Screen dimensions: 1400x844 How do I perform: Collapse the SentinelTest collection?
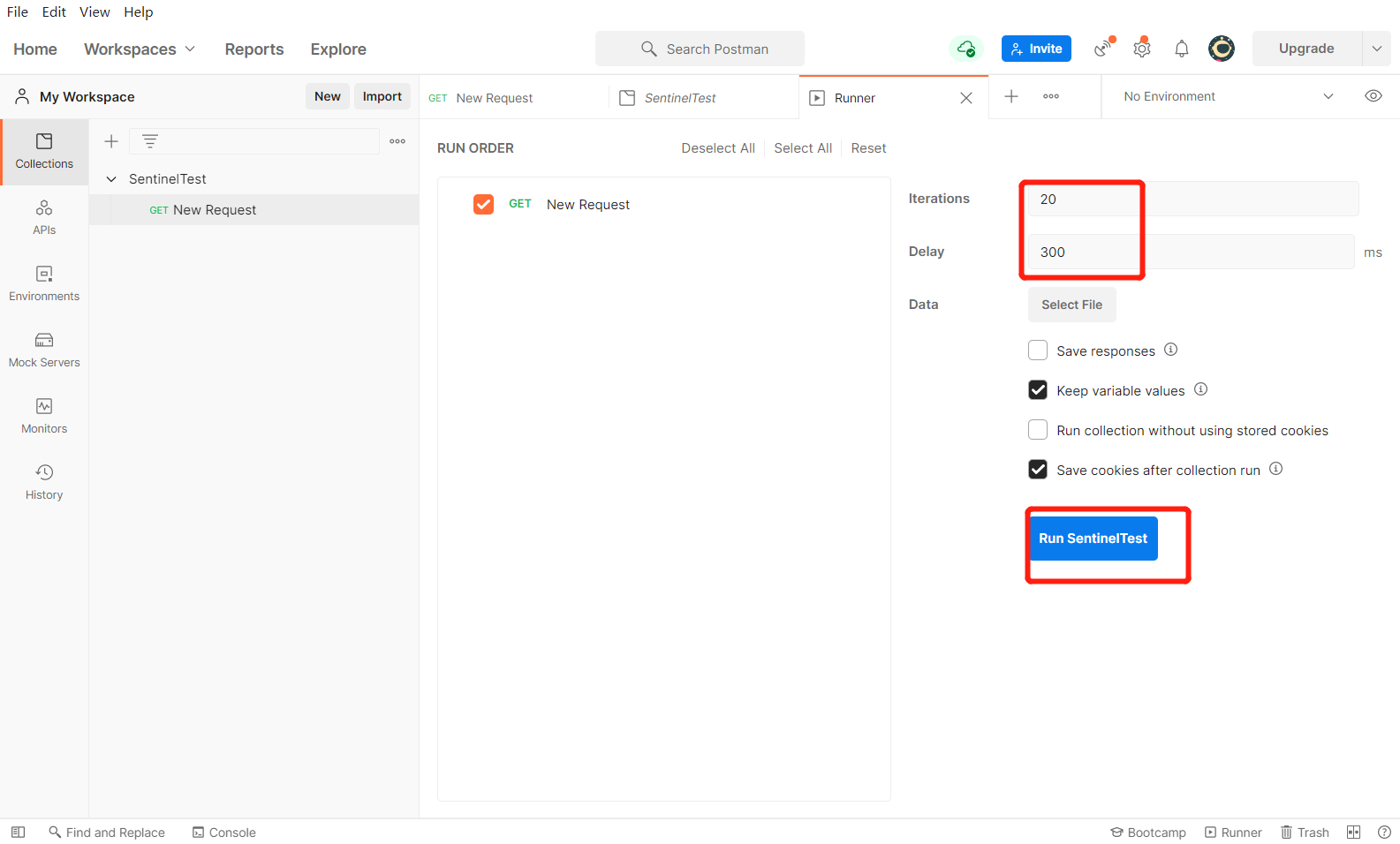coord(111,179)
